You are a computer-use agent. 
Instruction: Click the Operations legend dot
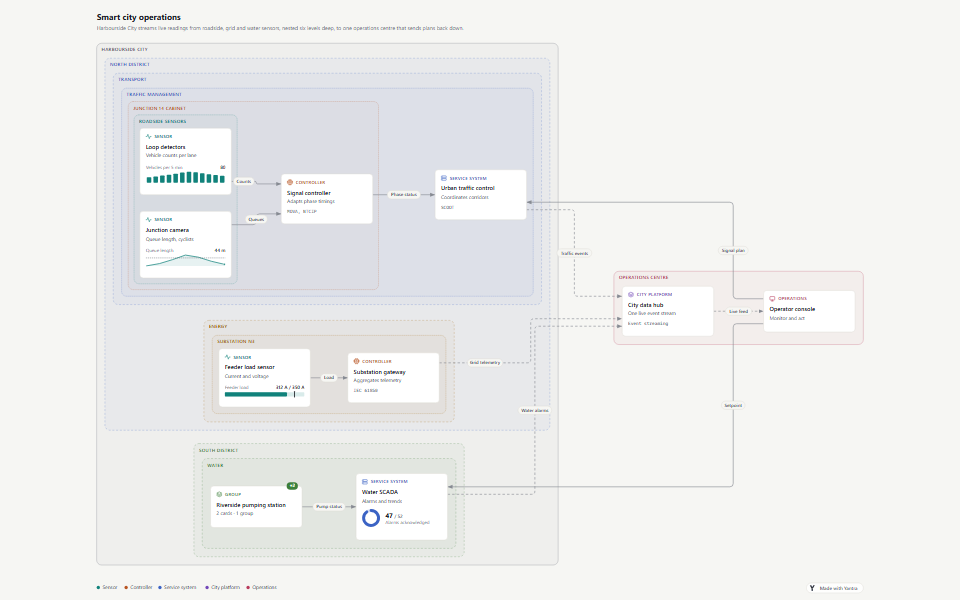tap(248, 587)
